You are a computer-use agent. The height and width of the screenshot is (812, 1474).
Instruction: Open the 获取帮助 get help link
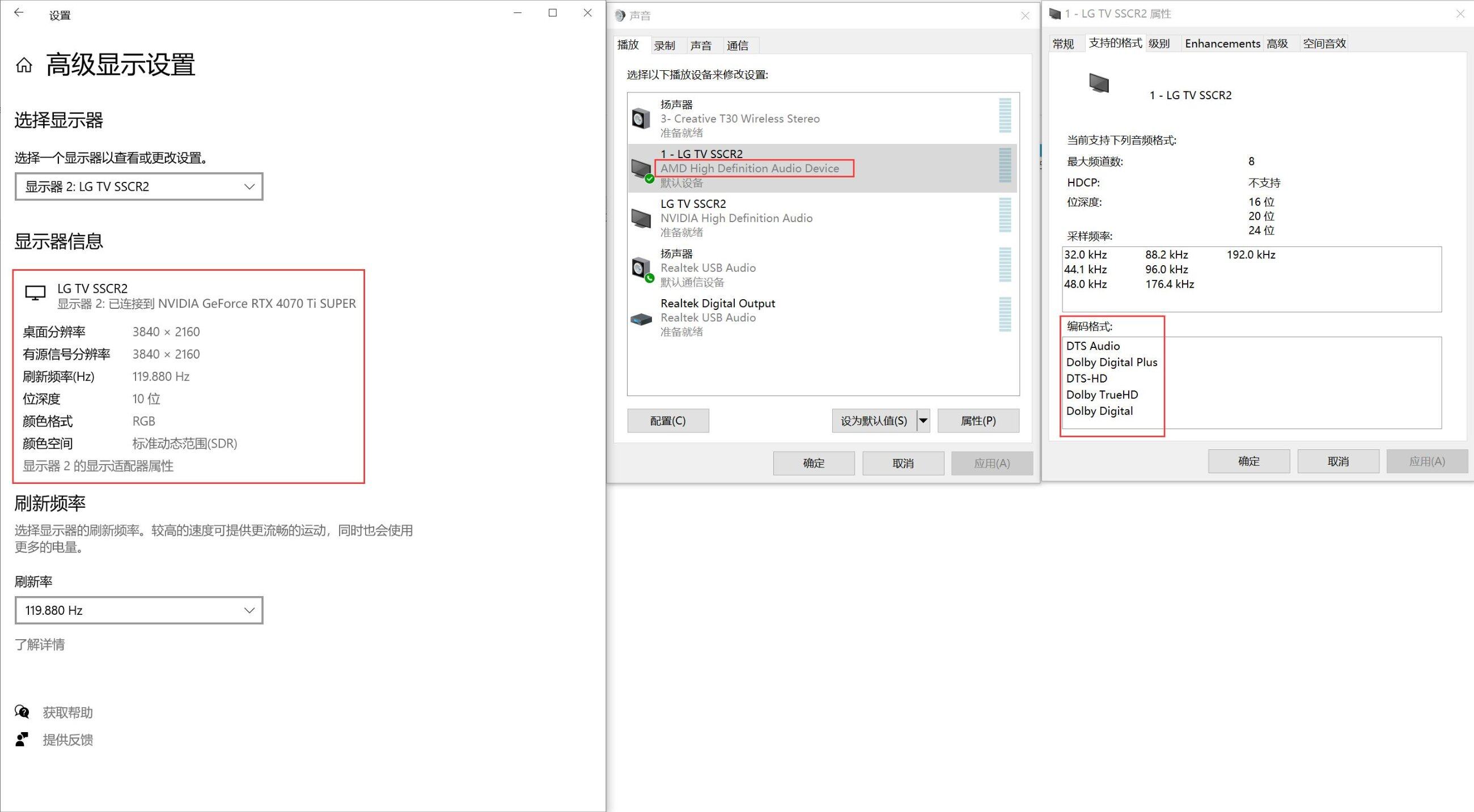[67, 712]
